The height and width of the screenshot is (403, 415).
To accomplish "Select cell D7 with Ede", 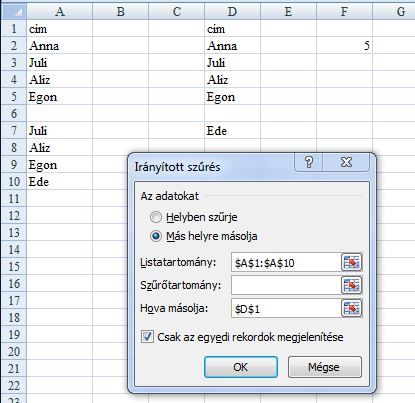I will pyautogui.click(x=232, y=130).
